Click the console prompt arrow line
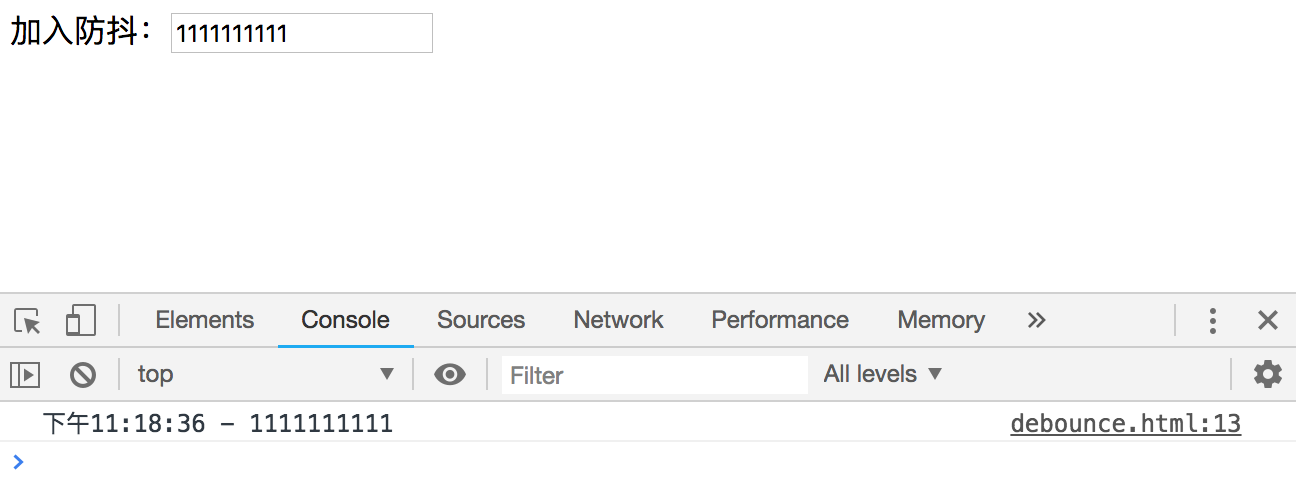The width and height of the screenshot is (1296, 494). coord(648,462)
